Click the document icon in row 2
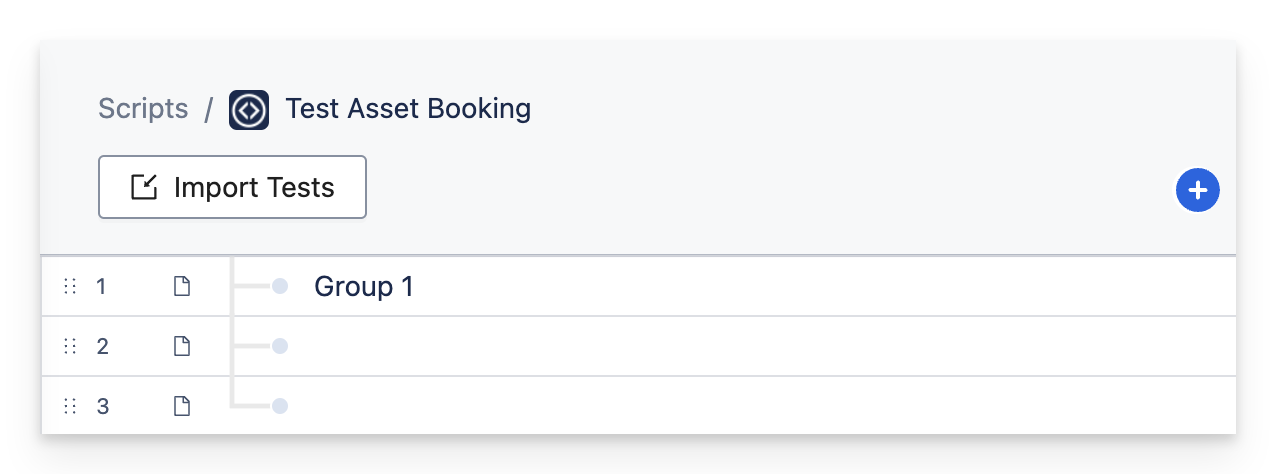 tap(182, 347)
